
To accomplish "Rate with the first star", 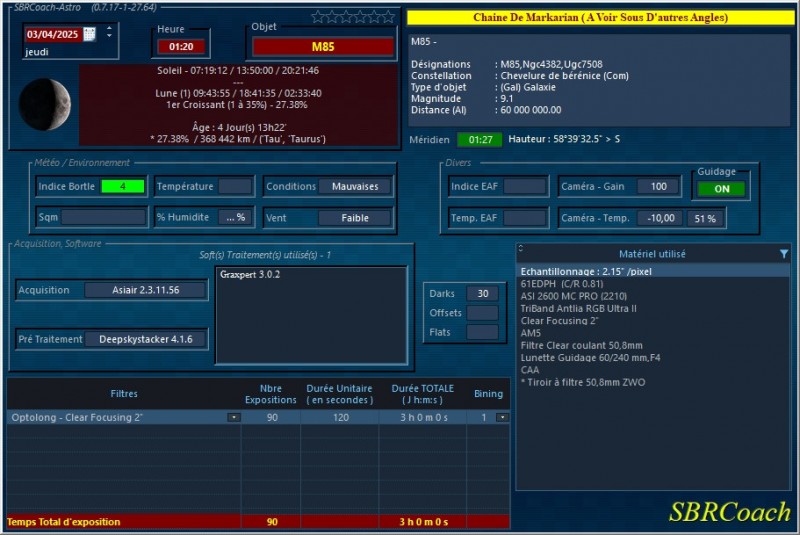I will (318, 17).
